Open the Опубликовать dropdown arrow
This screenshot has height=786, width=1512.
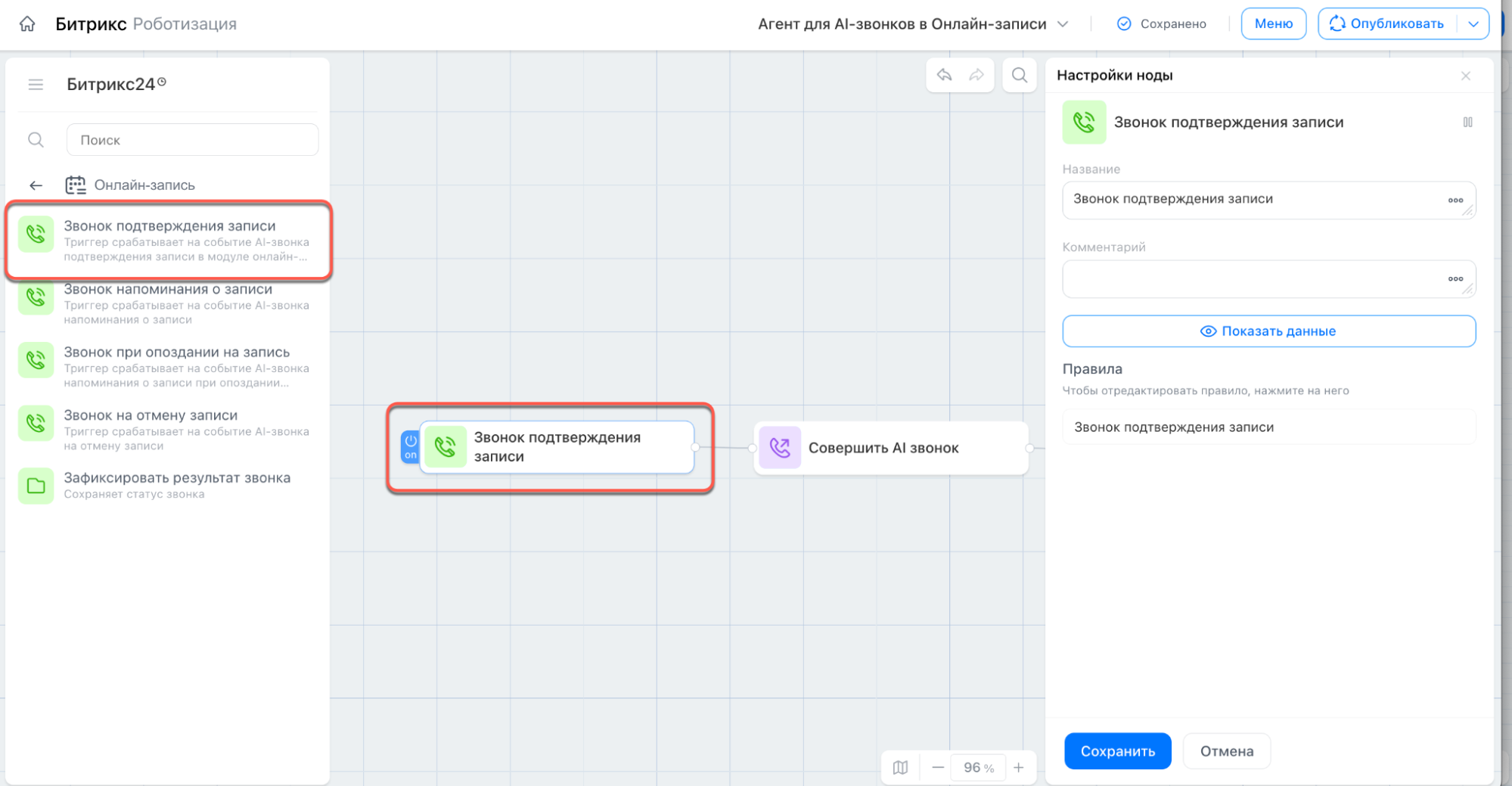click(x=1473, y=24)
